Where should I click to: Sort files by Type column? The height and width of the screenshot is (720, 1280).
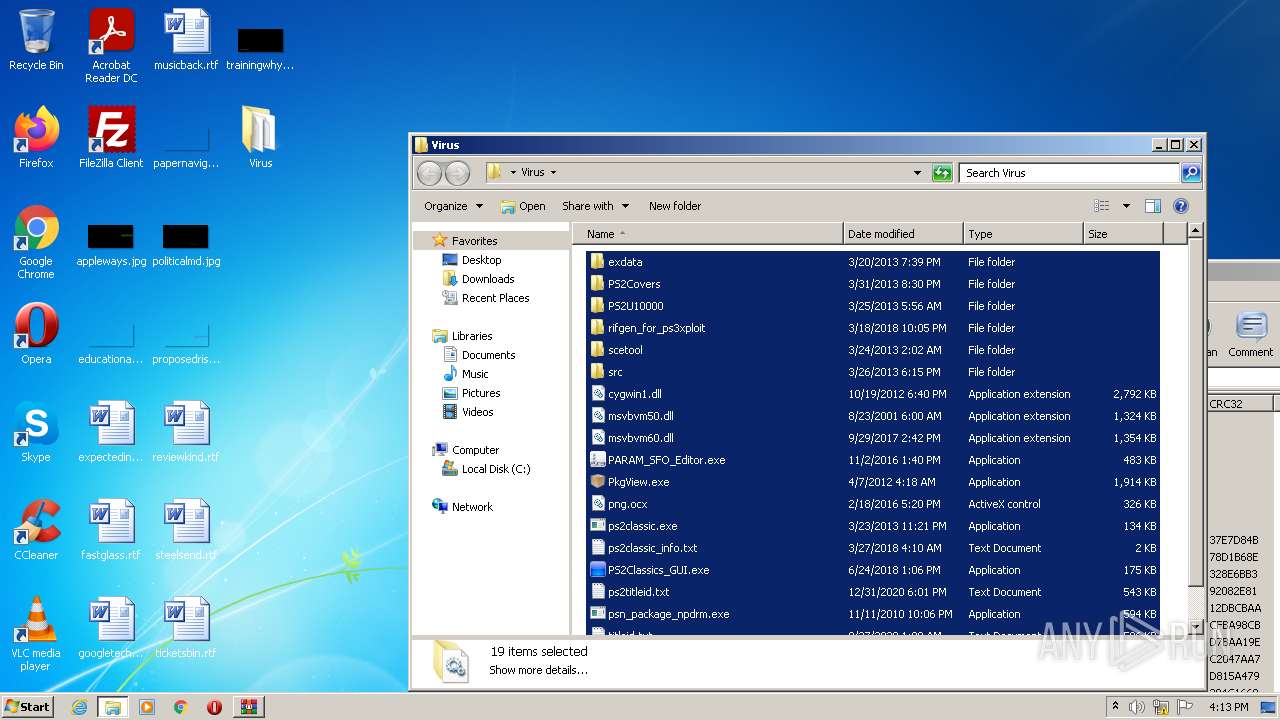tap(1024, 234)
